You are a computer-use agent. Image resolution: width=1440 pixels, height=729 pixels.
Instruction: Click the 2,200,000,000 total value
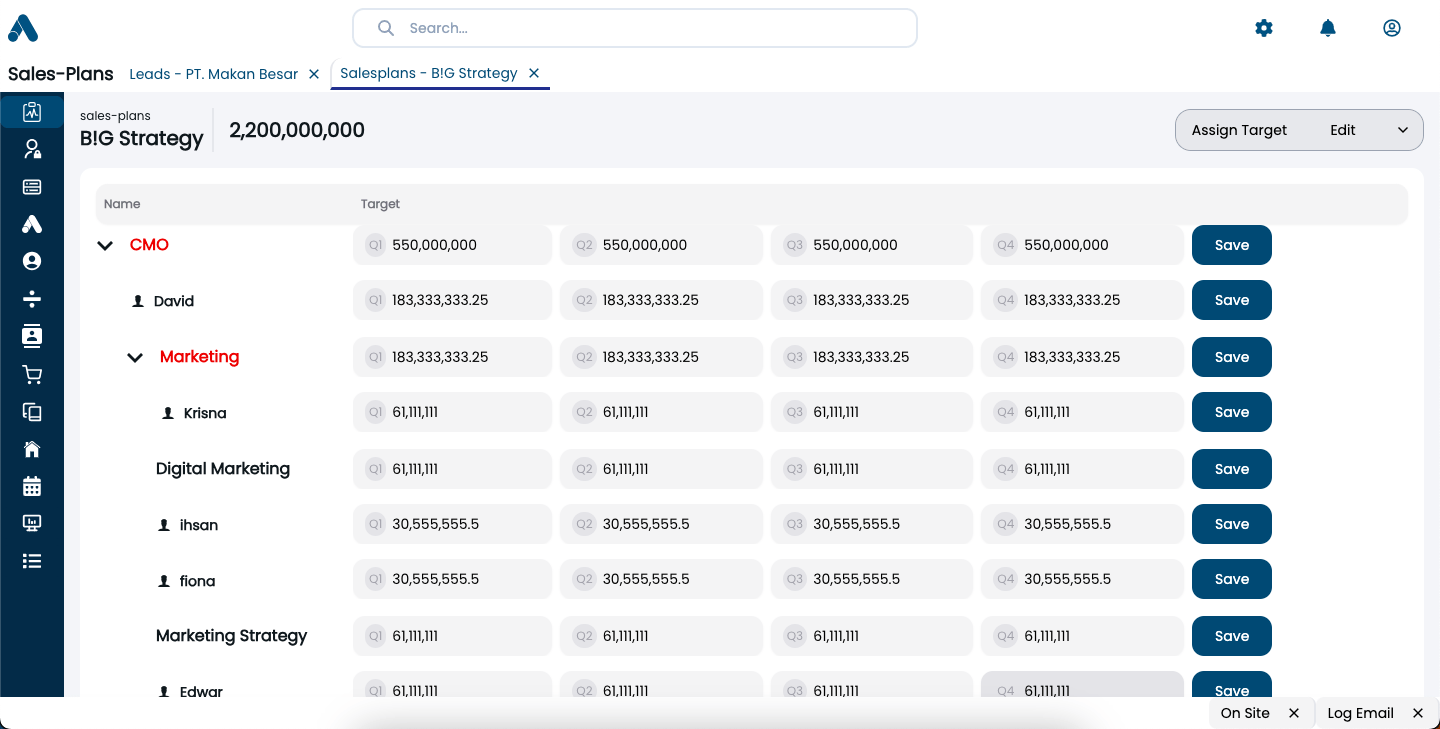point(297,130)
